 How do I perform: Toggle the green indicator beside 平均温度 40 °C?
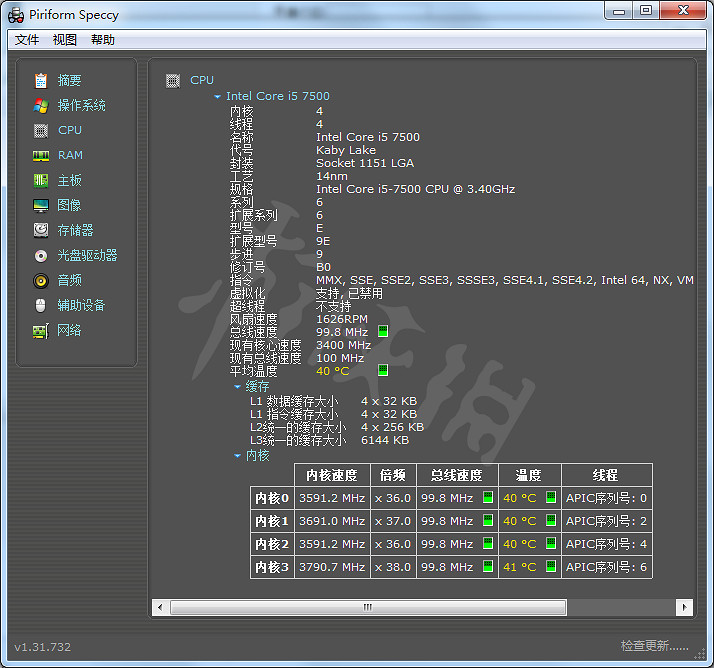383,370
